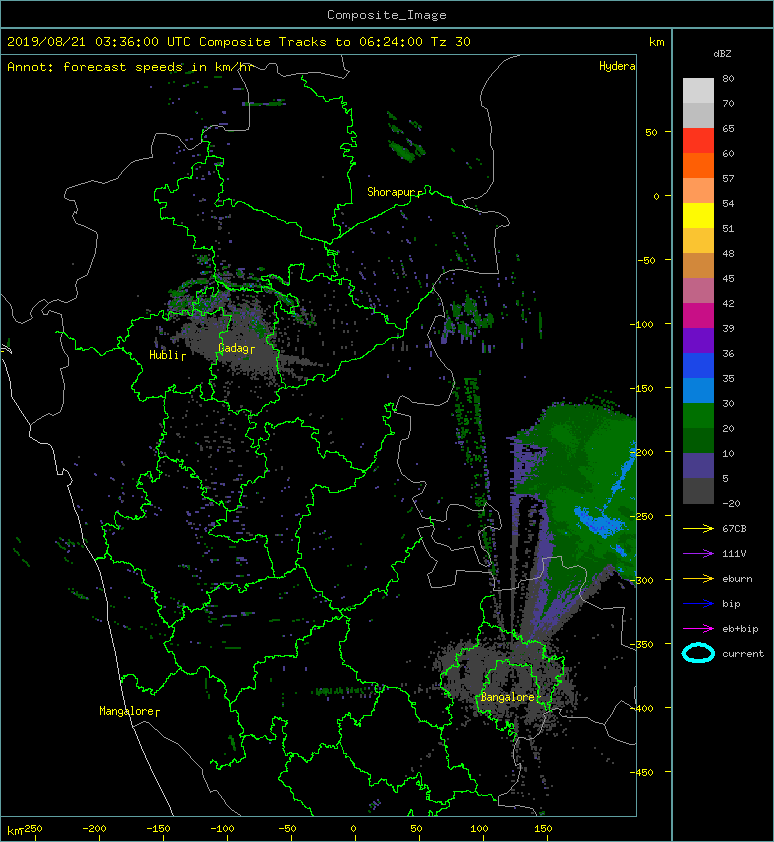The image size is (774, 842).
Task: Click the 67CB legend label text
Action: (x=734, y=528)
